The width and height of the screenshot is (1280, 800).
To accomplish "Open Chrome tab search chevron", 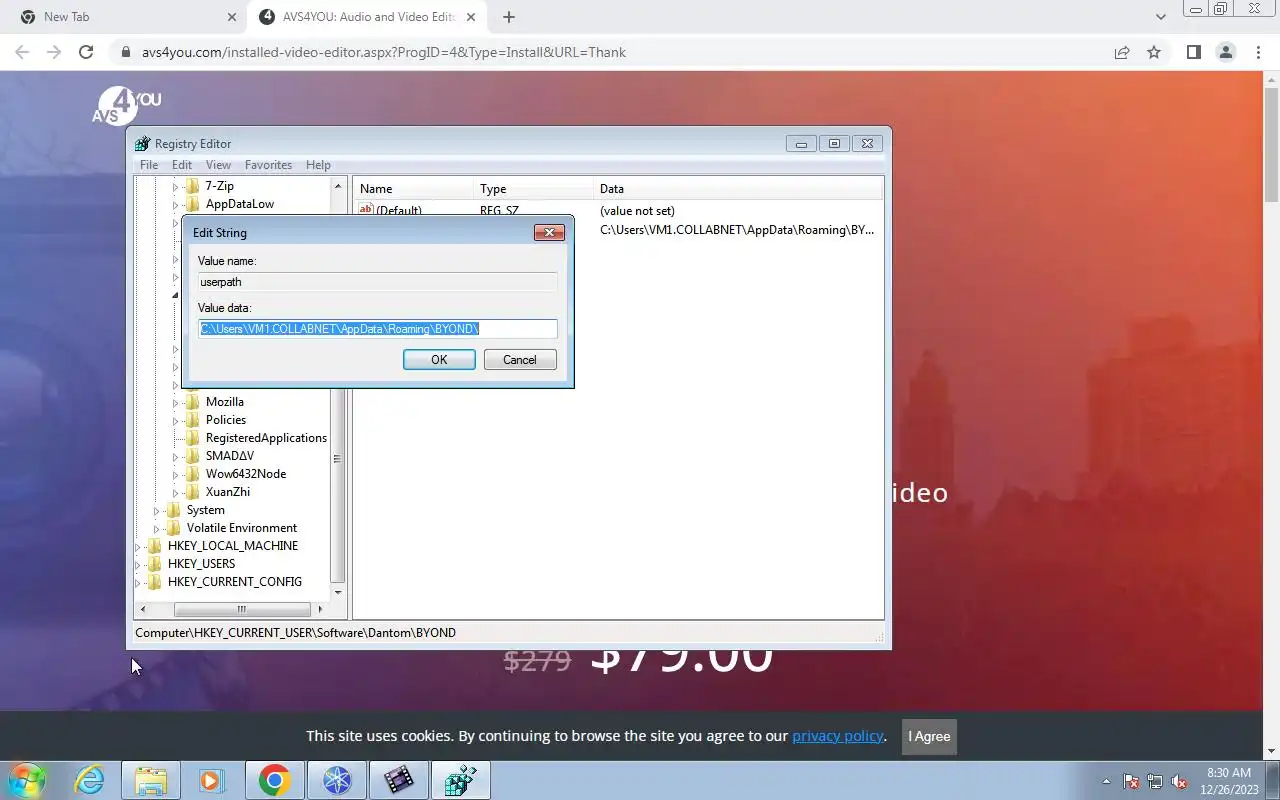I will tap(1160, 17).
